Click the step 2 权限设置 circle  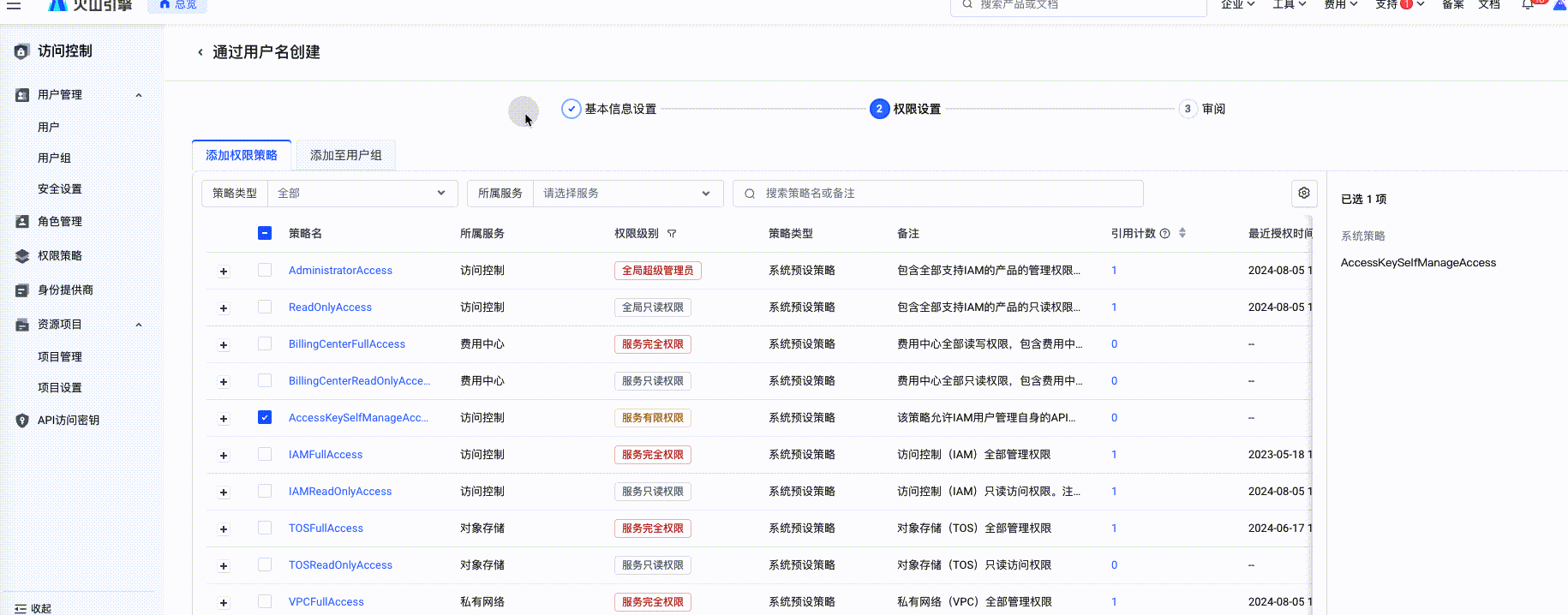pos(879,109)
